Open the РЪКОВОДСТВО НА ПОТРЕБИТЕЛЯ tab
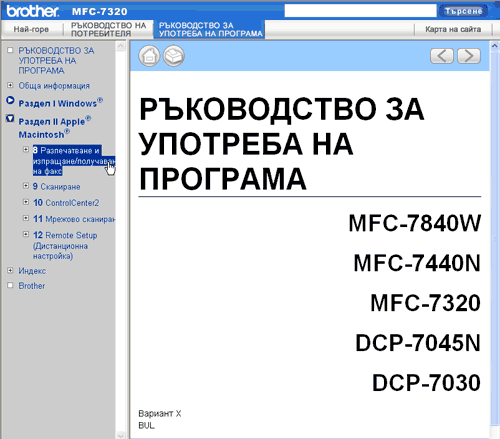 [108, 29]
